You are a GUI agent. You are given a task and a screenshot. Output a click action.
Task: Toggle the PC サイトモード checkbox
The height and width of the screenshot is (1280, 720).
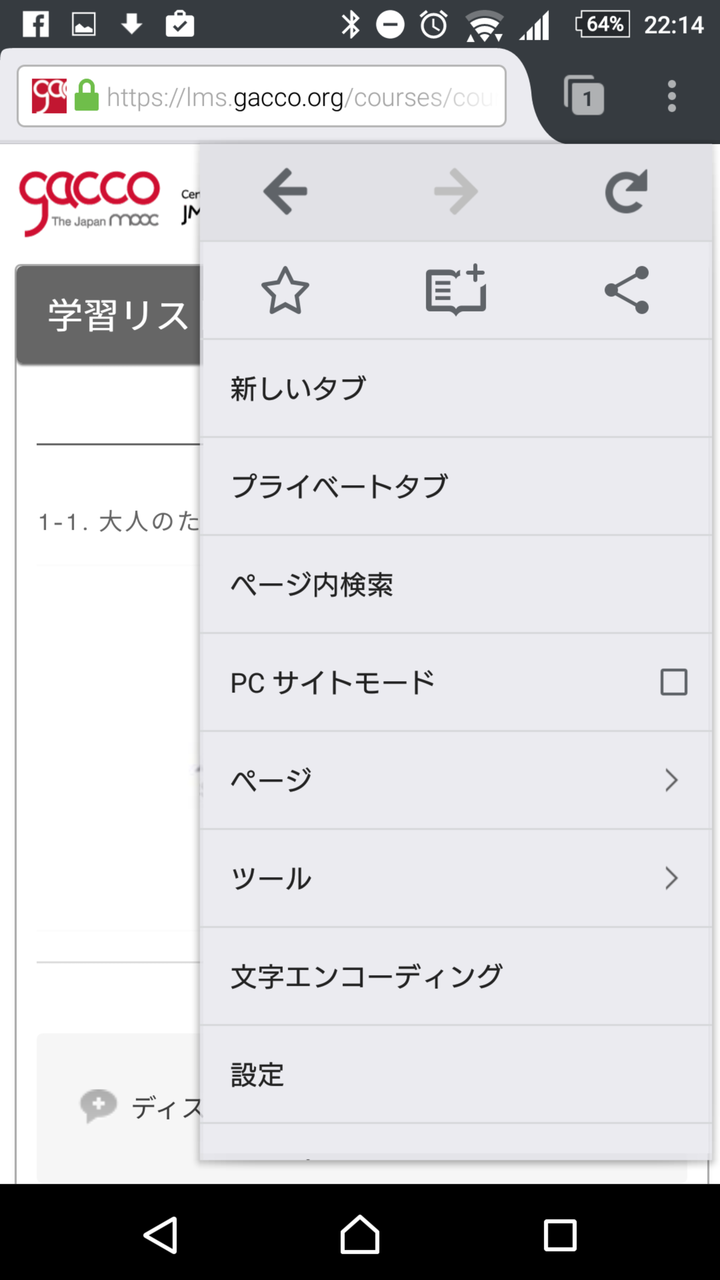pyautogui.click(x=674, y=682)
